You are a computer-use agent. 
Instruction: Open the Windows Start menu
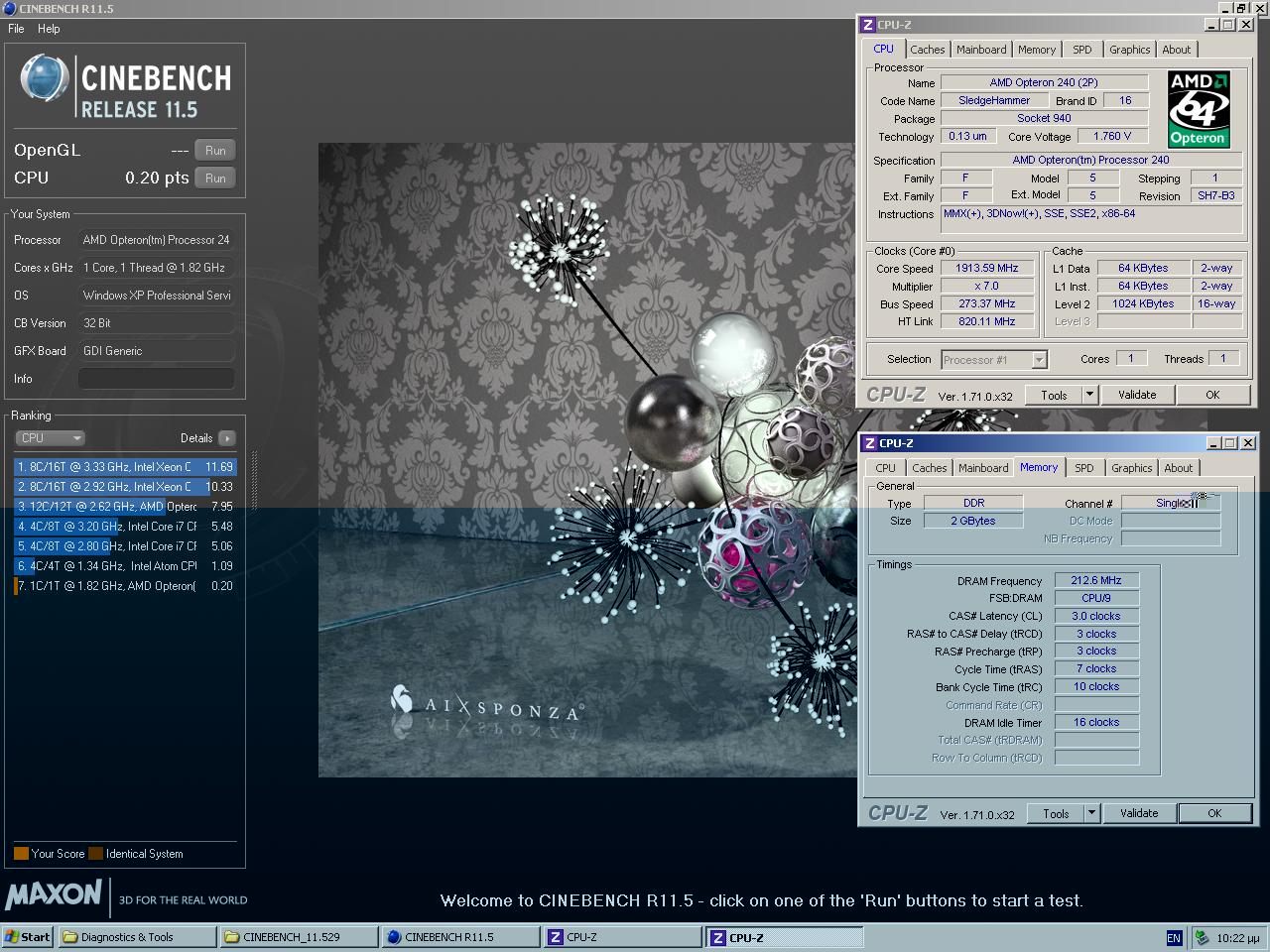[27, 937]
